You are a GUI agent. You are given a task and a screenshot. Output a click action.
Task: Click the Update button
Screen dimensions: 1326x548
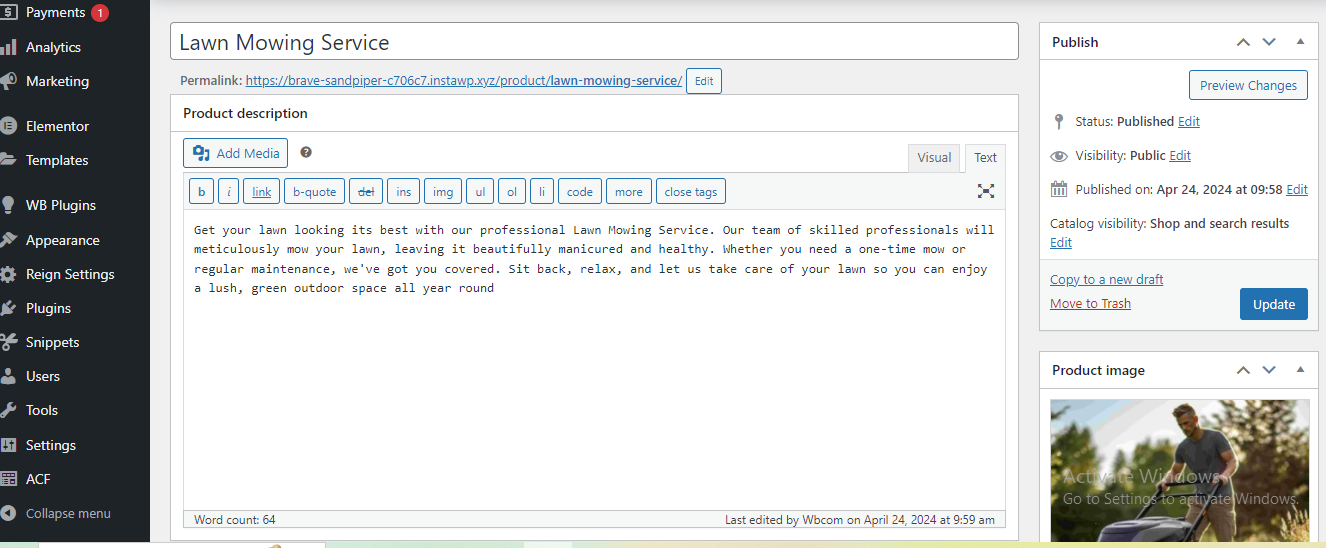click(1274, 304)
